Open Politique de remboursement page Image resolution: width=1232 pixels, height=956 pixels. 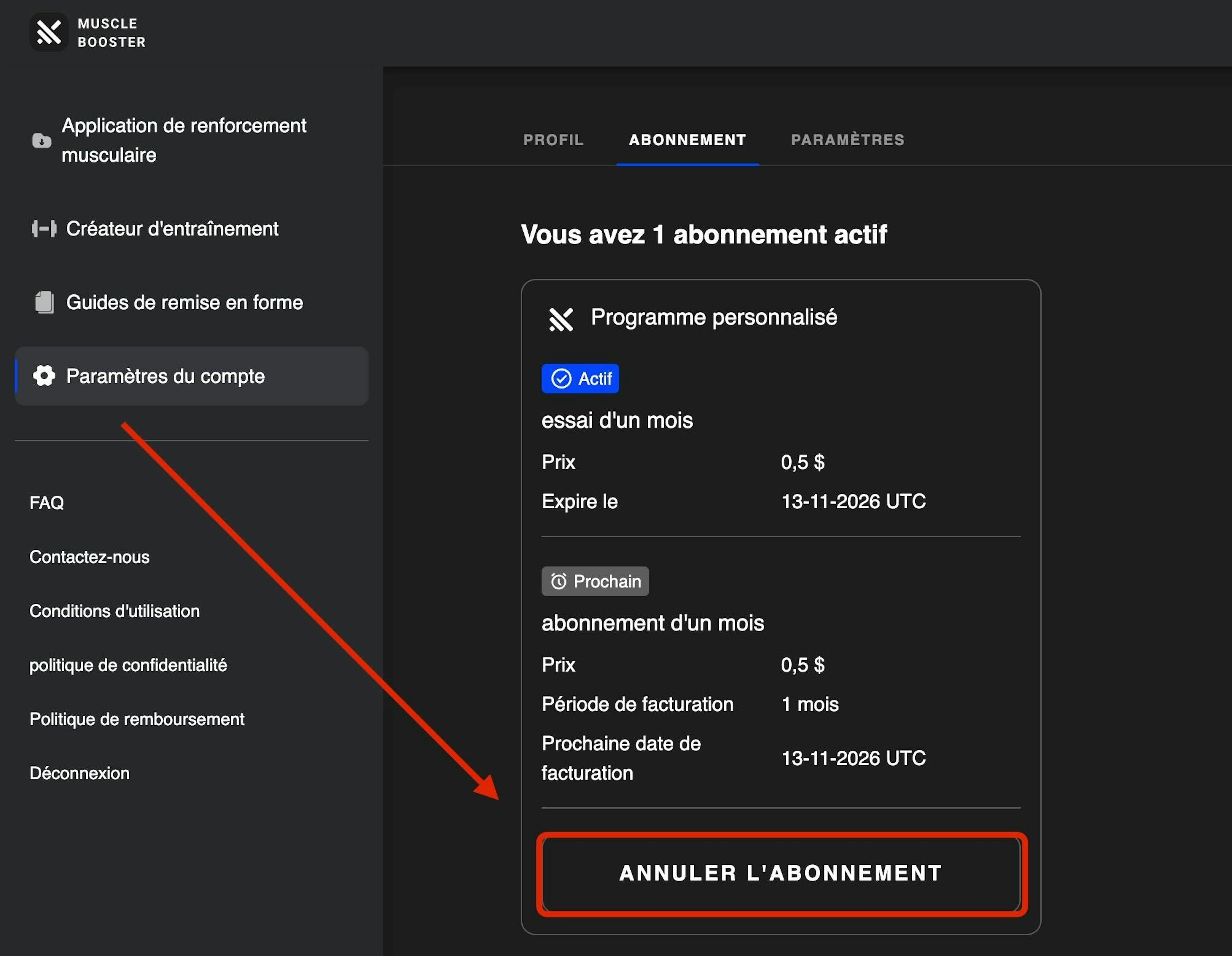click(136, 719)
